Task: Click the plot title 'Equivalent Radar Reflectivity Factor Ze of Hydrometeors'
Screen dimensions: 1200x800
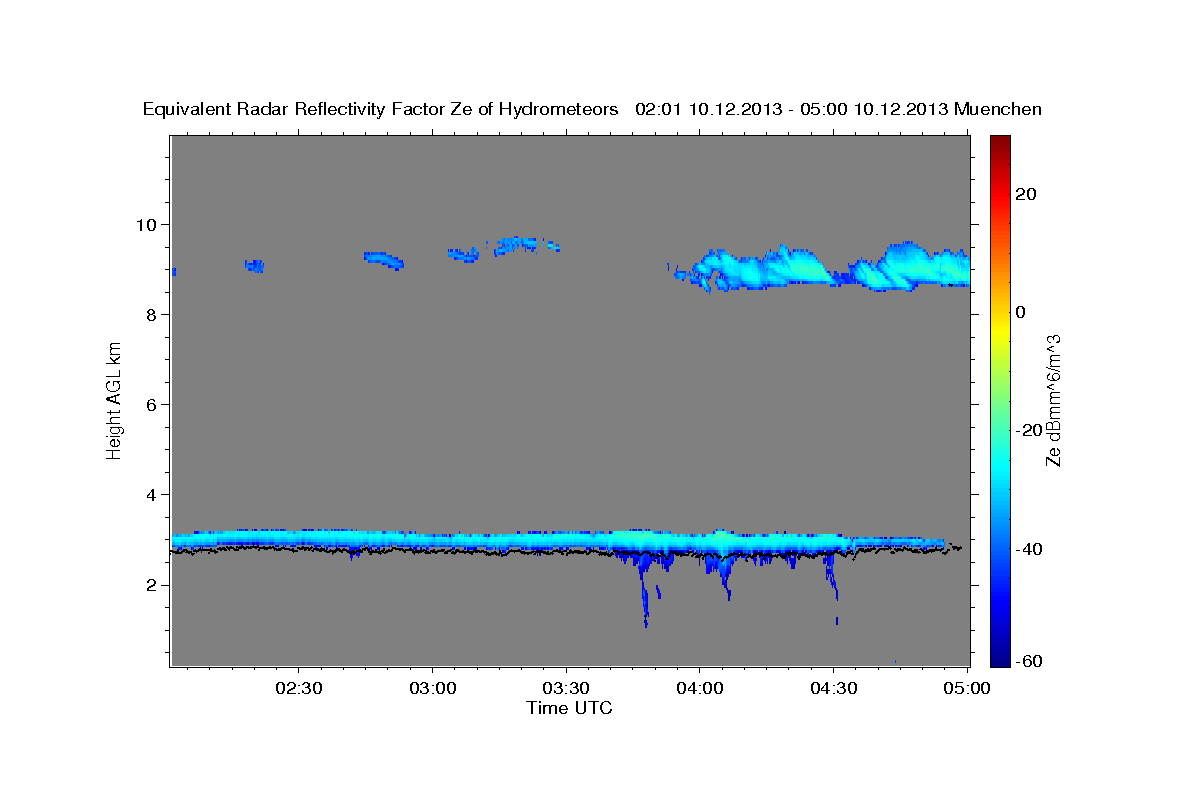Action: (x=381, y=110)
